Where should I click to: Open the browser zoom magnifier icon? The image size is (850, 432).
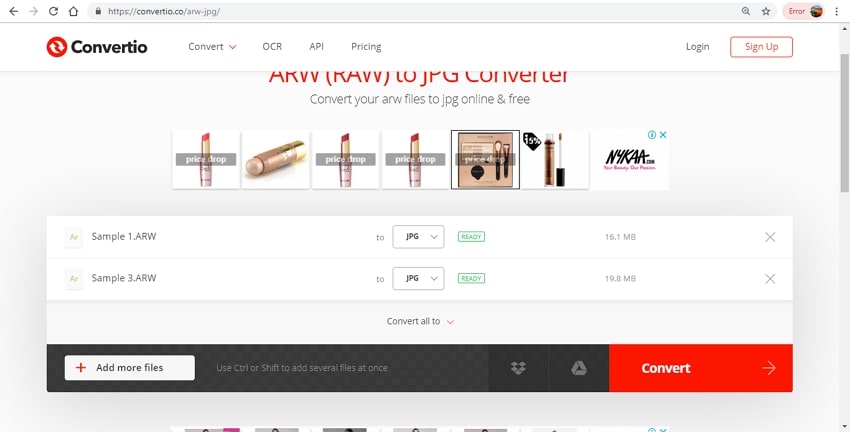coord(745,11)
